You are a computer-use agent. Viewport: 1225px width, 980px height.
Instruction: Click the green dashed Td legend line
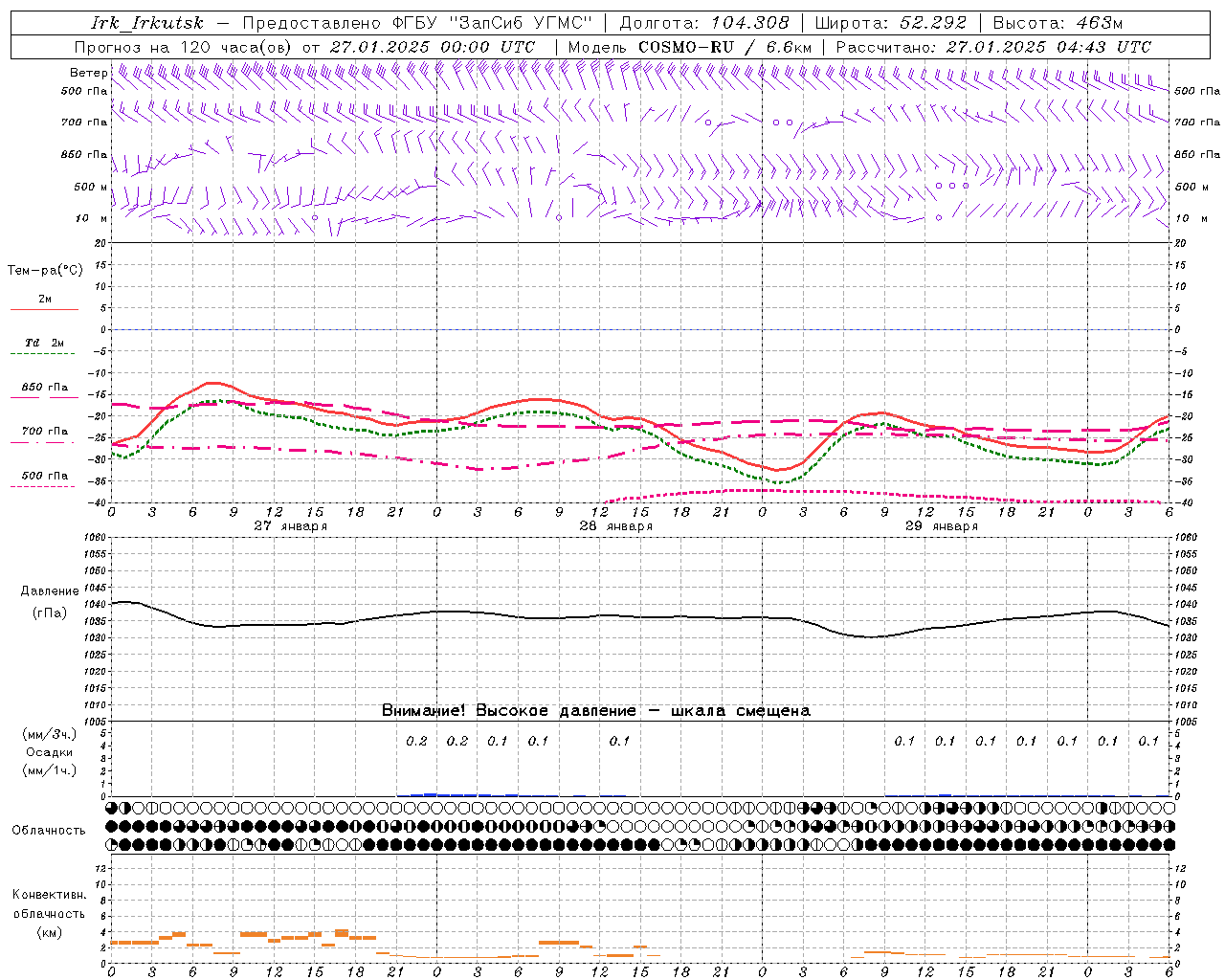tap(45, 354)
